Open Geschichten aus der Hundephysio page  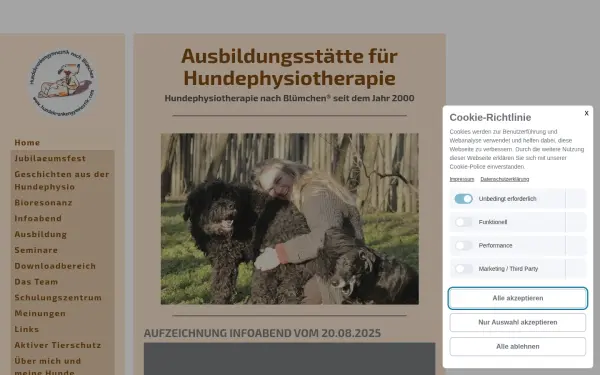[x=62, y=180]
